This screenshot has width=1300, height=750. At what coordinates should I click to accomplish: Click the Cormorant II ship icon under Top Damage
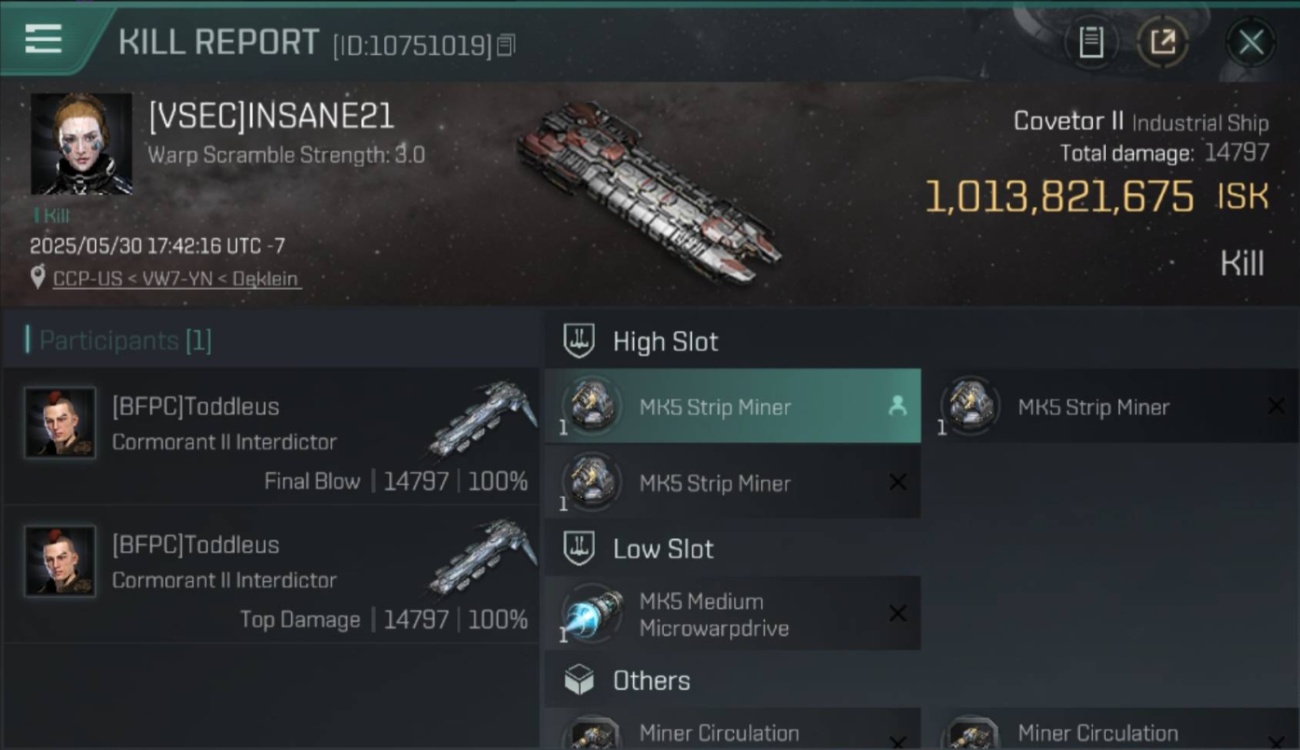tap(483, 556)
